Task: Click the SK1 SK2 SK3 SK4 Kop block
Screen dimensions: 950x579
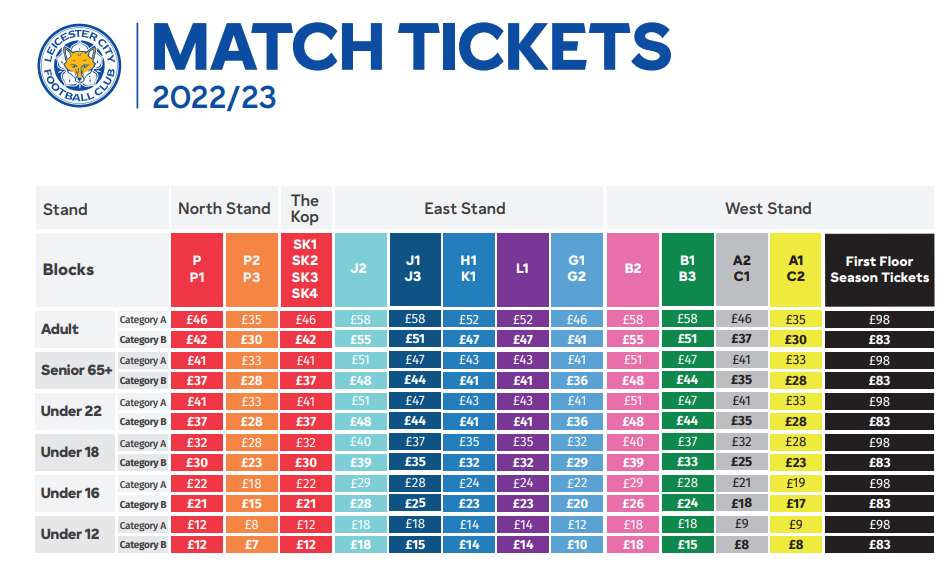Action: point(306,270)
